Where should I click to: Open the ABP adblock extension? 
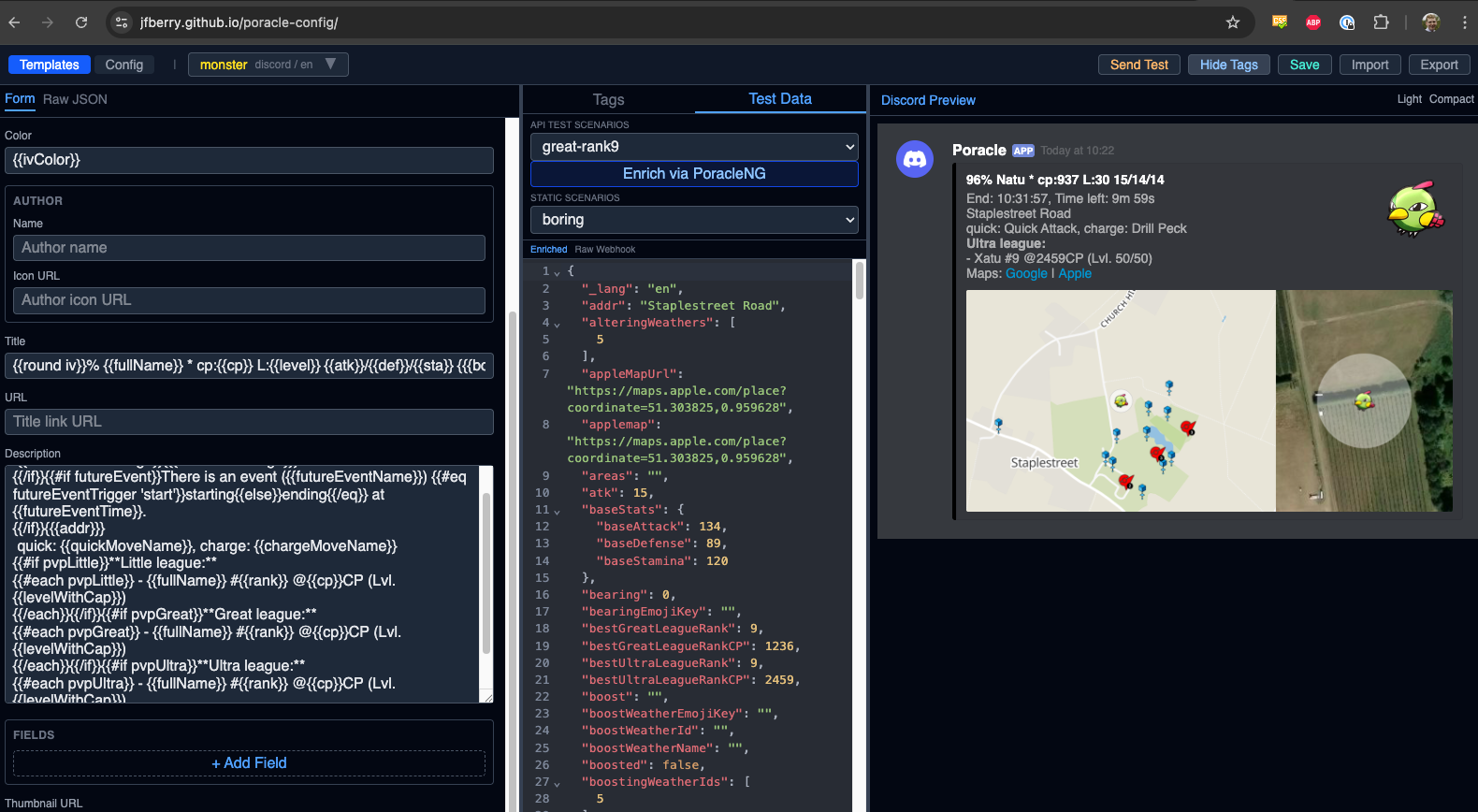[x=1313, y=22]
